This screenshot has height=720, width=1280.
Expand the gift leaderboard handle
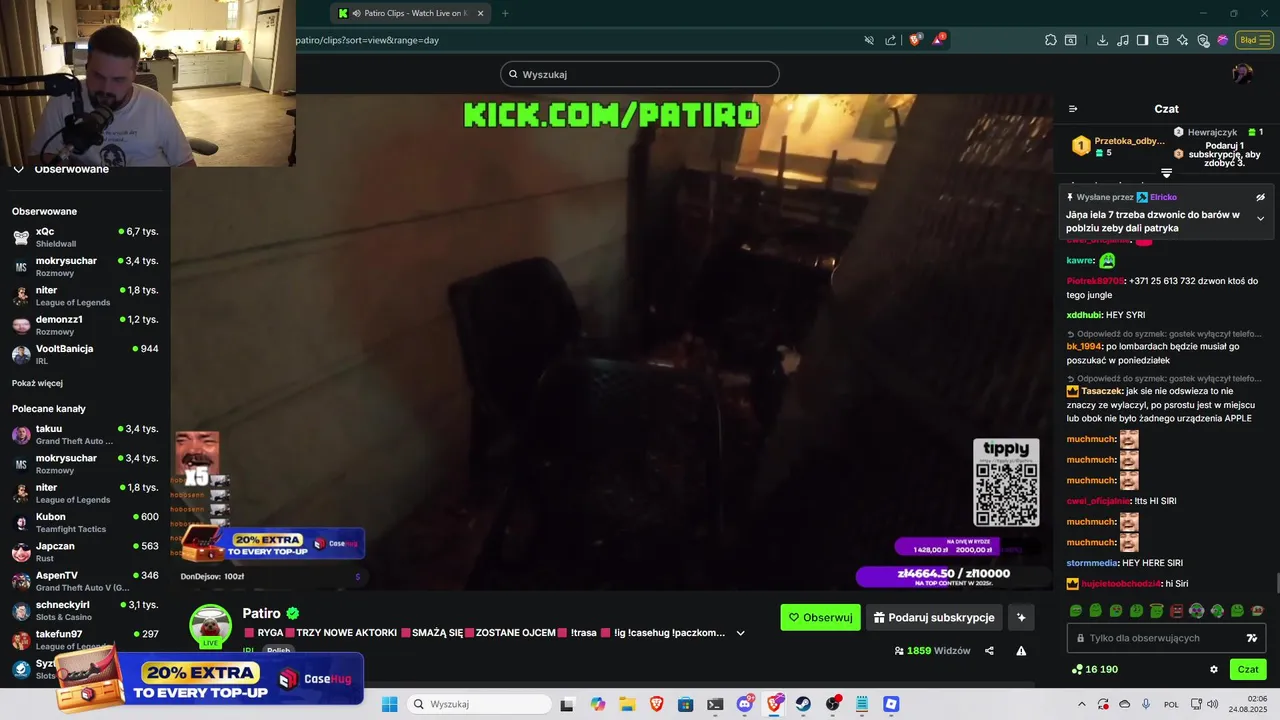pyautogui.click(x=1166, y=174)
